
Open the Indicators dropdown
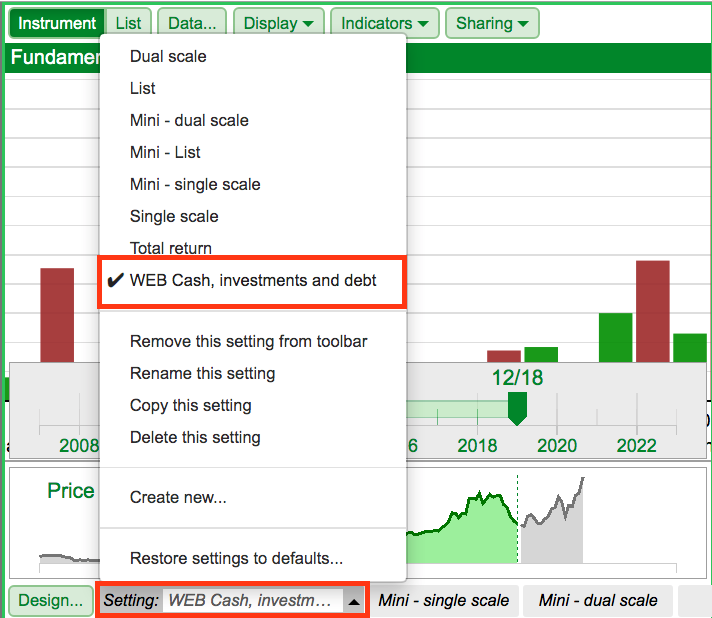(x=385, y=23)
